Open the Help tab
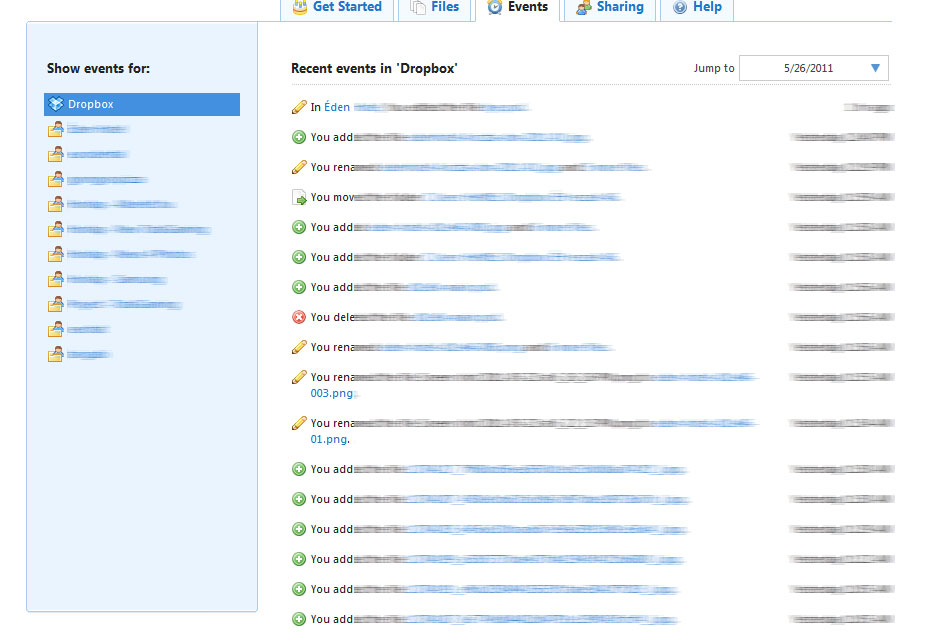952x634 pixels. coord(706,7)
